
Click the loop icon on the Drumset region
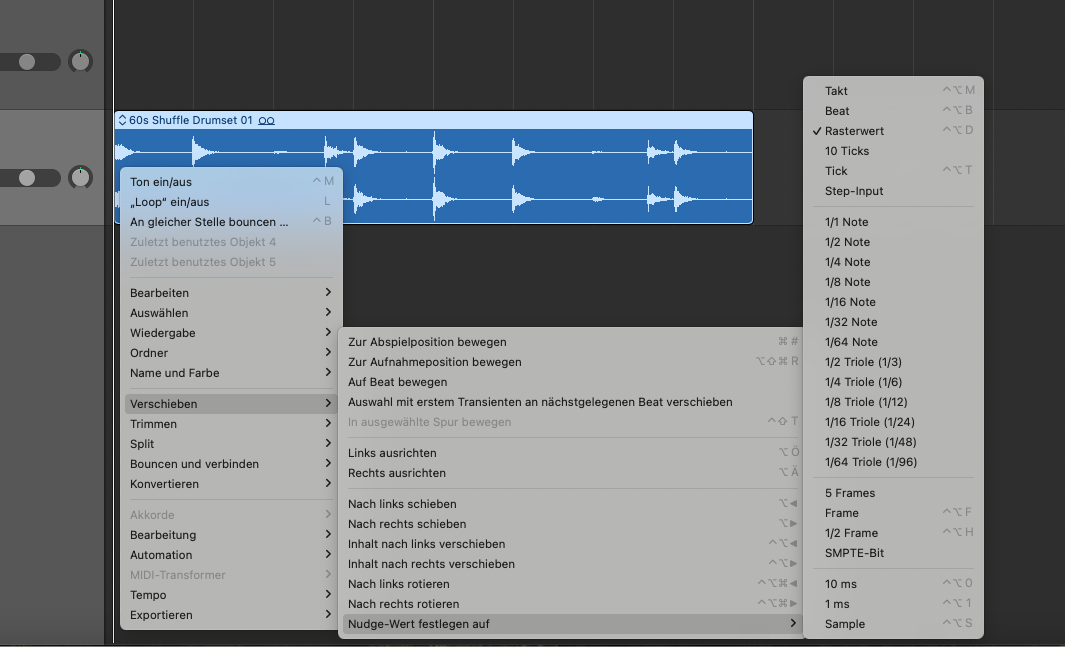(x=266, y=121)
